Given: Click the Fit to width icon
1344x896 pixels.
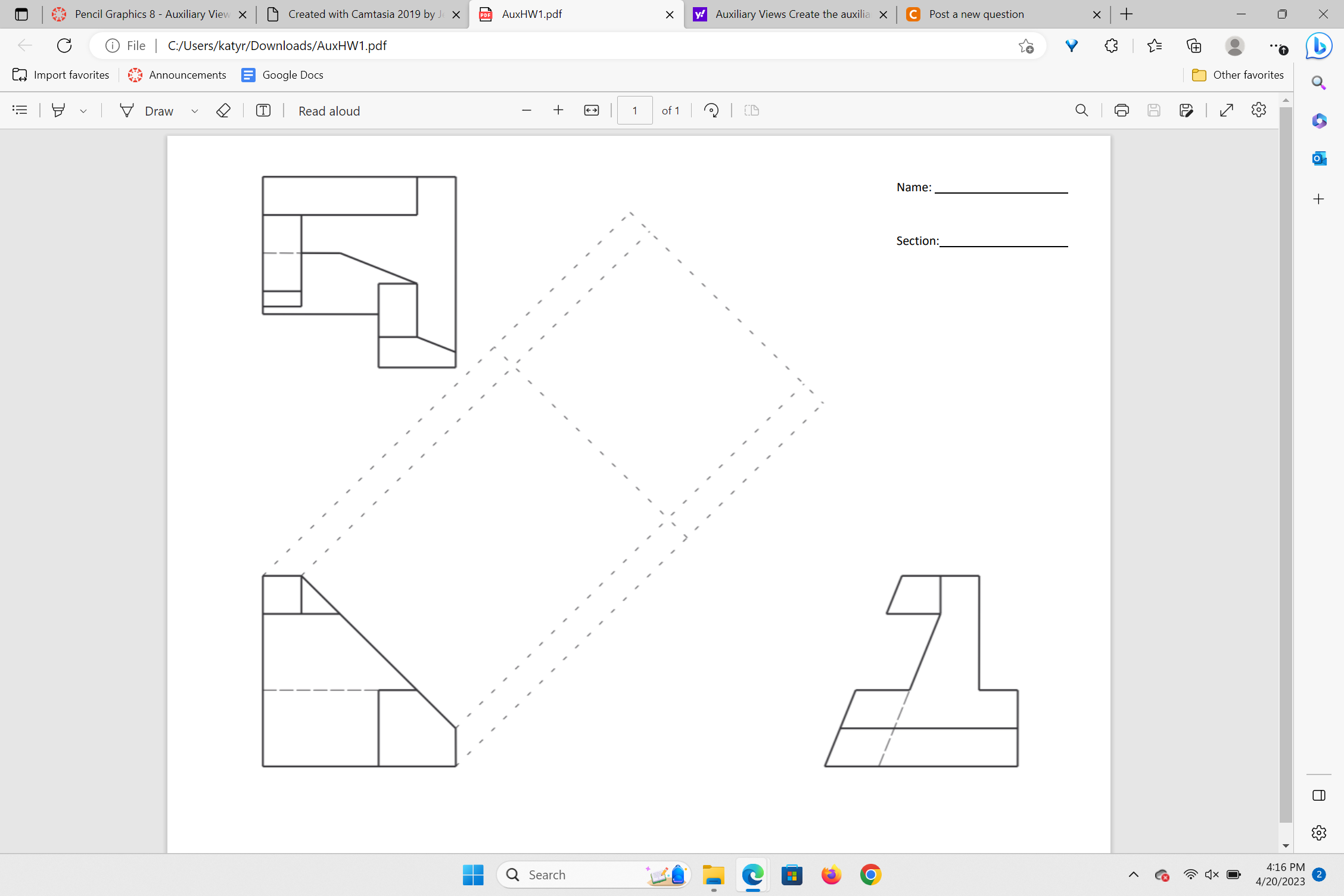Looking at the screenshot, I should point(592,111).
